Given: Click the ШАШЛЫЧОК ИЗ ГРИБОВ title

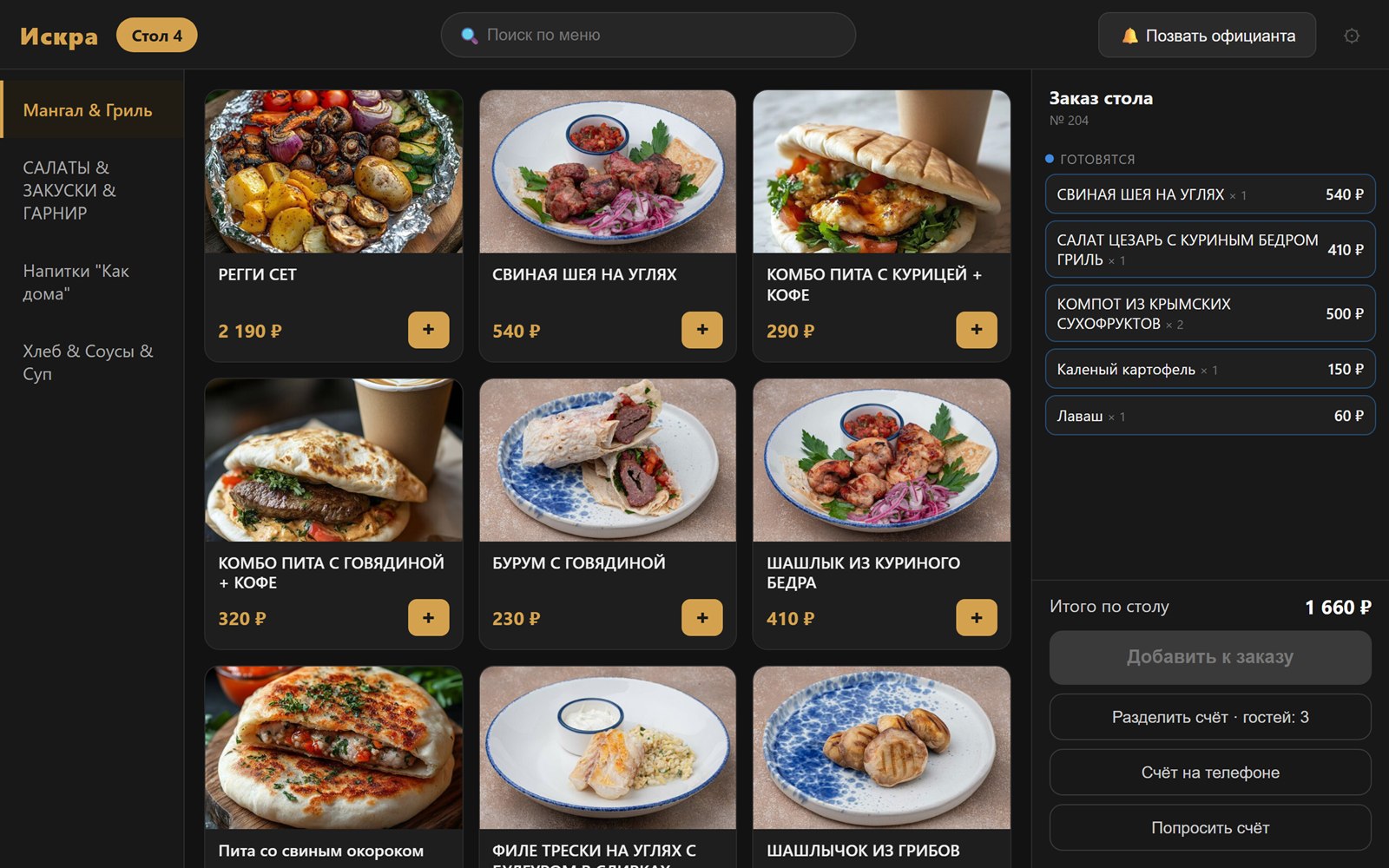Looking at the screenshot, I should (x=863, y=852).
